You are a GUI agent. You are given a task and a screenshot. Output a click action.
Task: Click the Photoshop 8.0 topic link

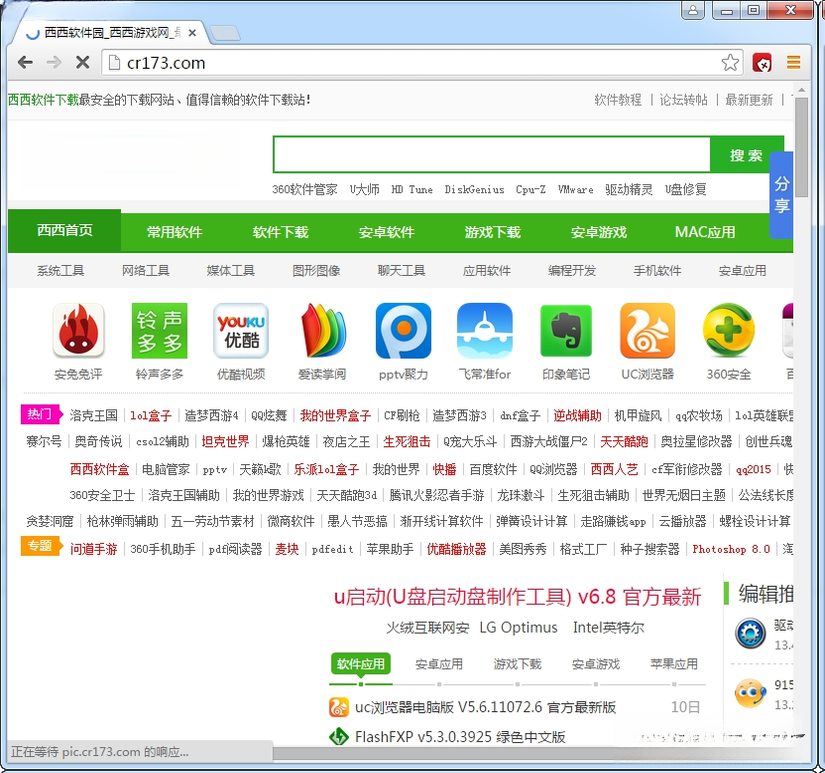pyautogui.click(x=731, y=549)
